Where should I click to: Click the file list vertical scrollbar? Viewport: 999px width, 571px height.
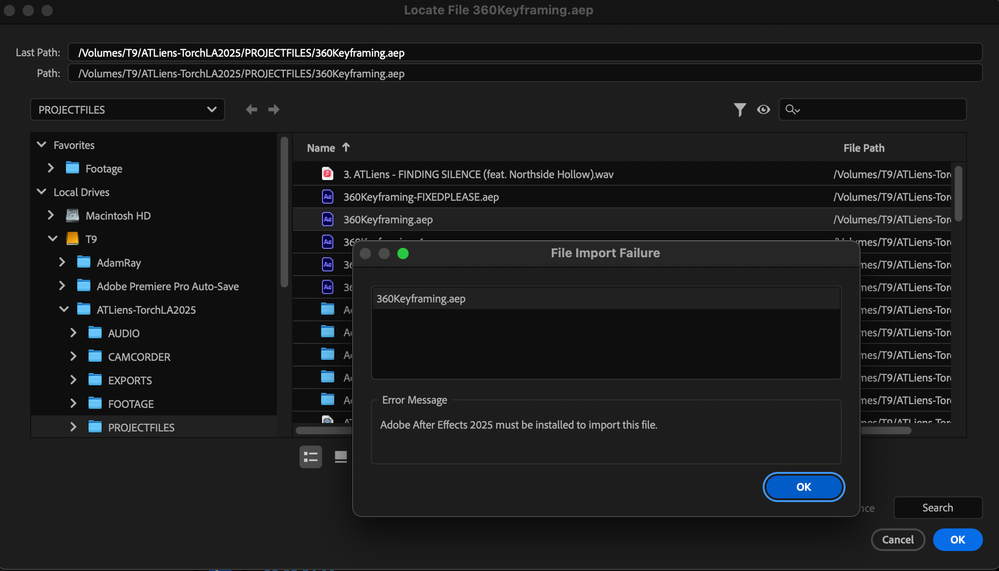click(x=958, y=193)
